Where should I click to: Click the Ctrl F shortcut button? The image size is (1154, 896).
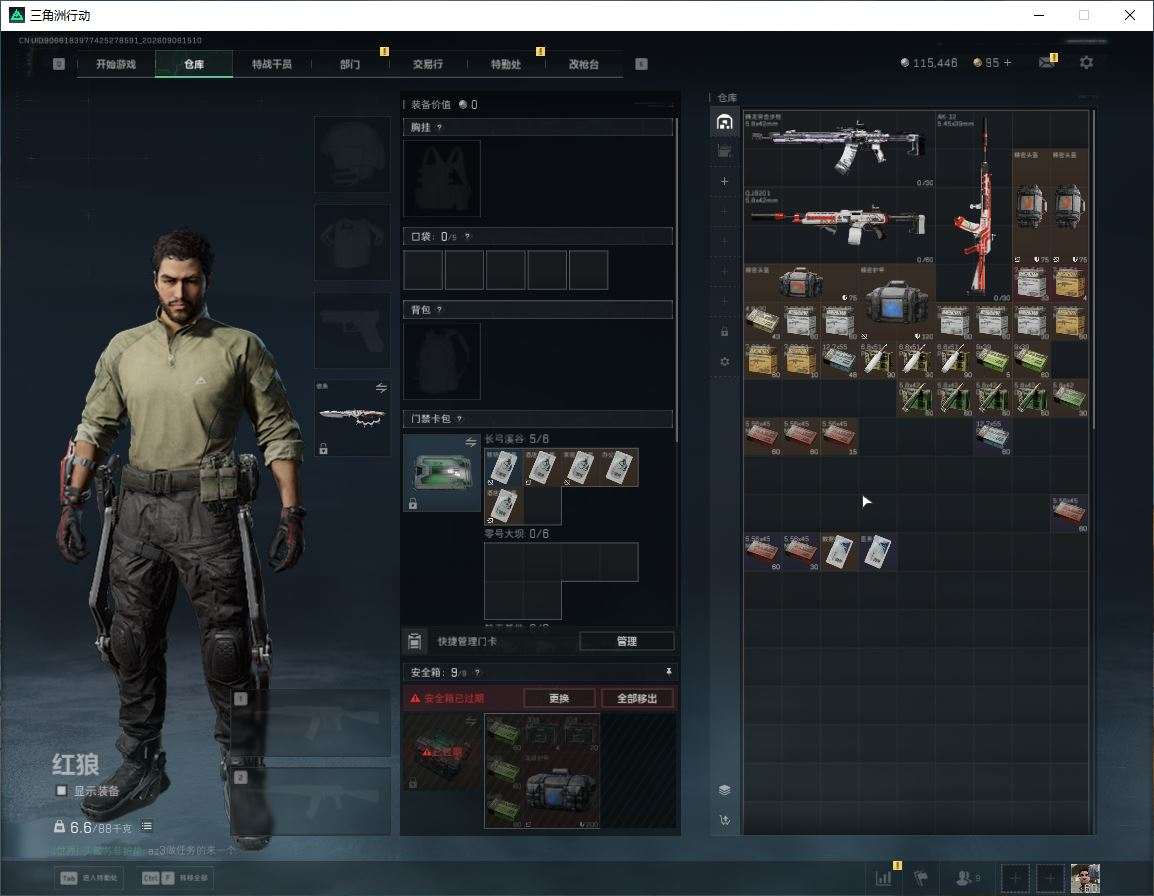coord(174,878)
